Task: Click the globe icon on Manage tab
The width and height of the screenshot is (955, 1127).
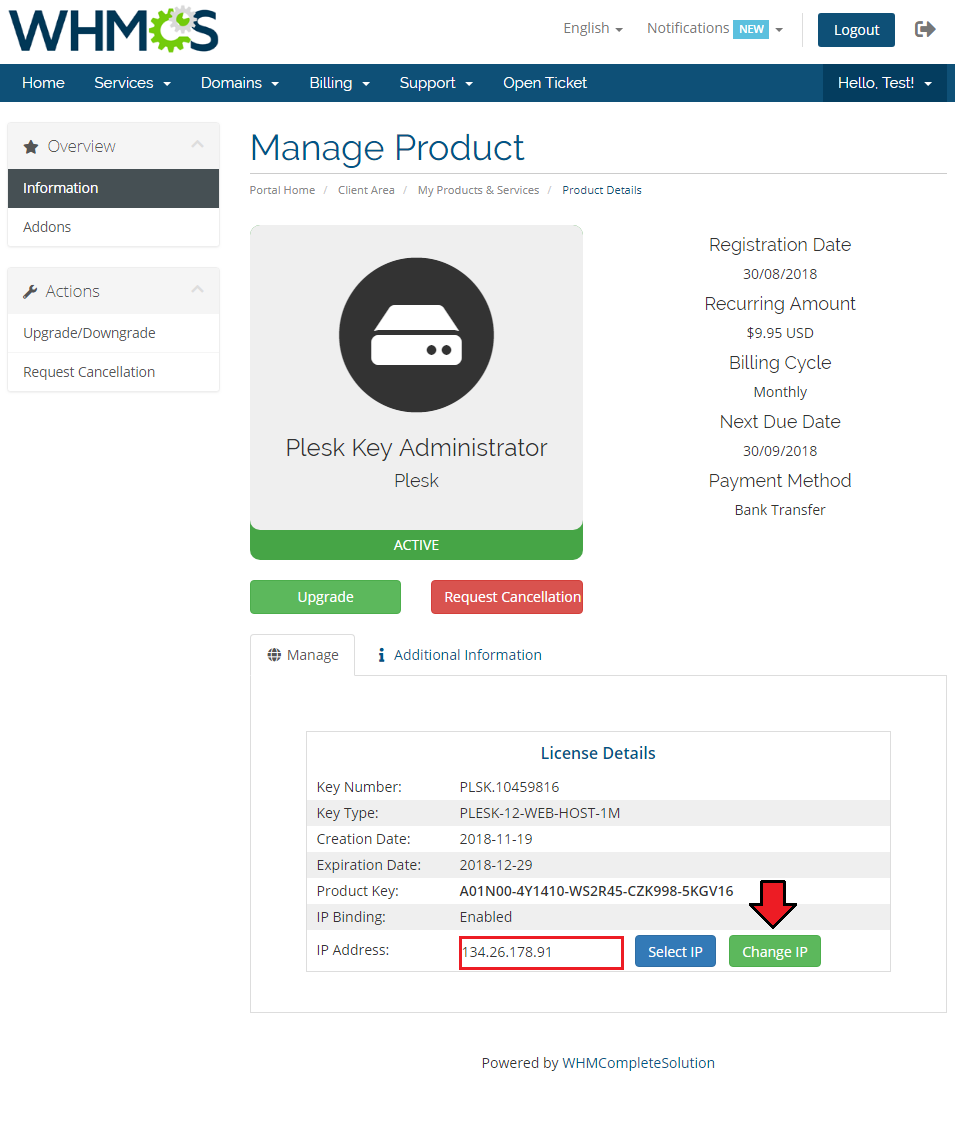Action: click(x=274, y=655)
